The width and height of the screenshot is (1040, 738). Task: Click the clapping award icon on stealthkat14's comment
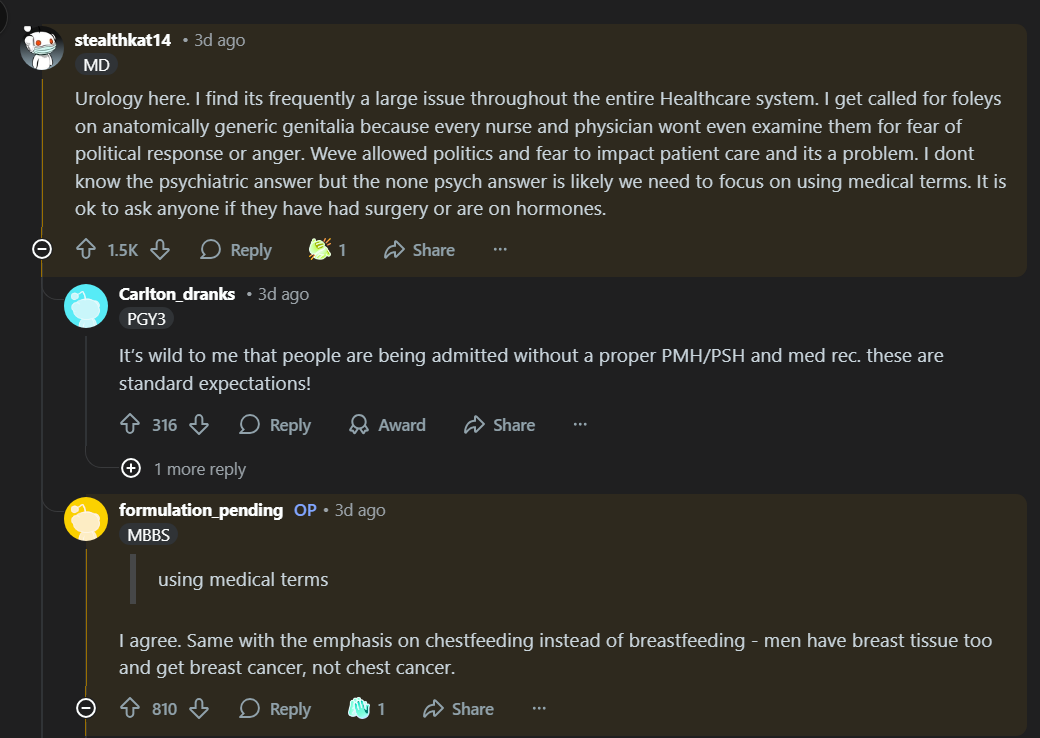(x=320, y=249)
